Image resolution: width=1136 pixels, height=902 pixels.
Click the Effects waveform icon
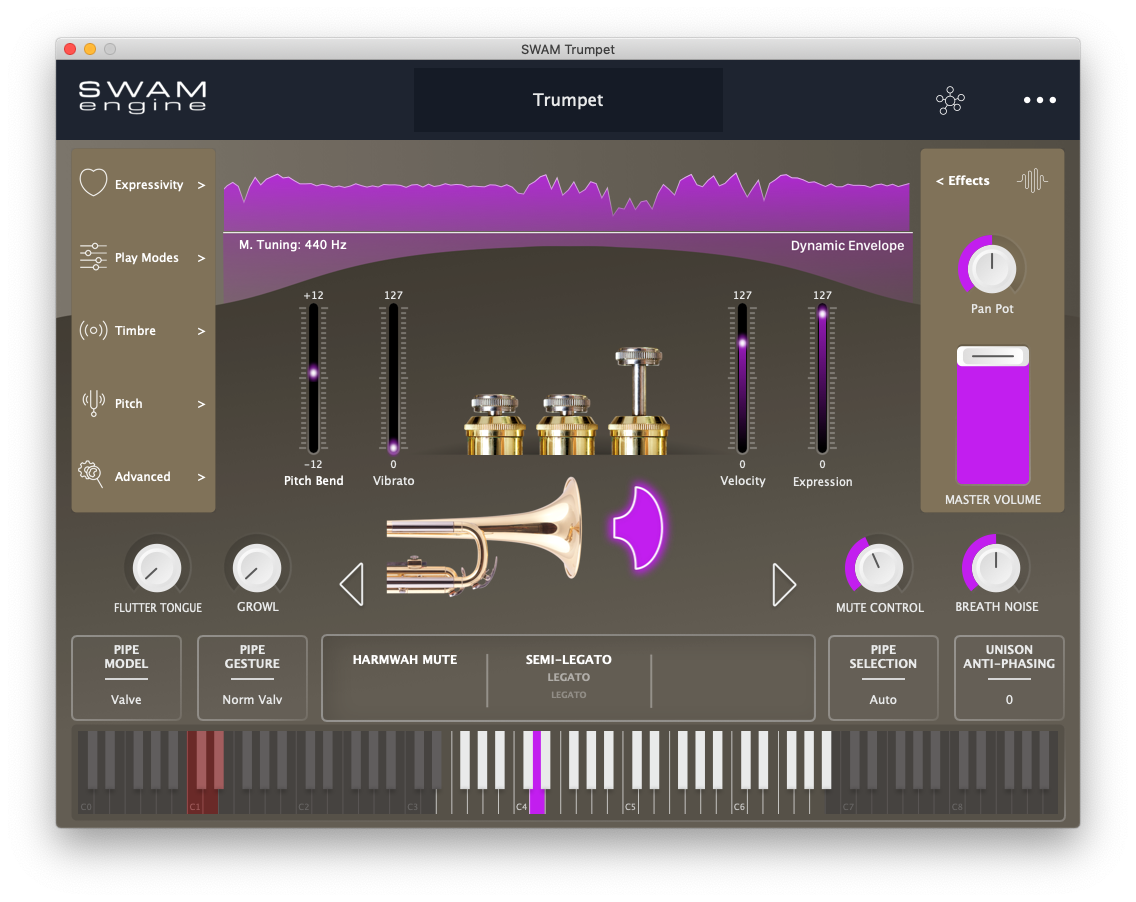tap(1032, 180)
